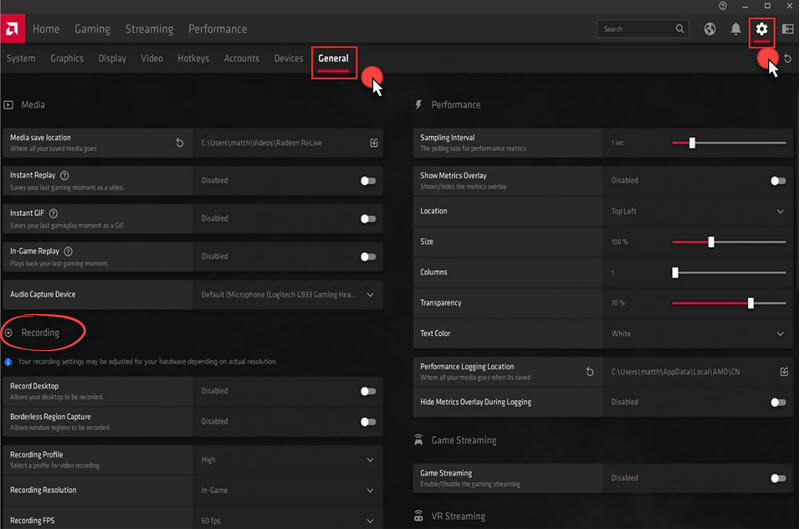Open Instant Replay help tooltip
The height and width of the screenshot is (529, 800).
click(x=64, y=175)
